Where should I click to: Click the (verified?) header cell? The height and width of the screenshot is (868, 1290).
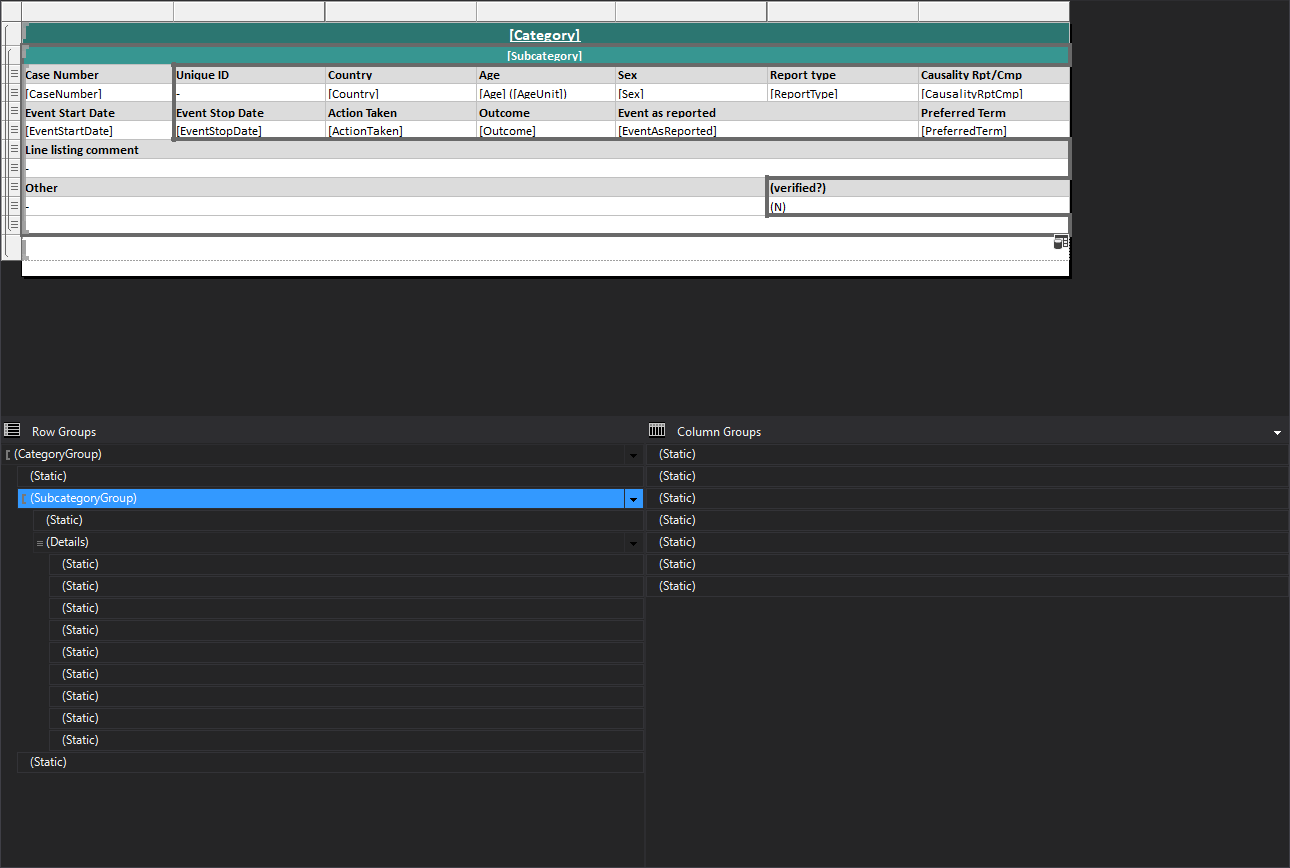(919, 187)
